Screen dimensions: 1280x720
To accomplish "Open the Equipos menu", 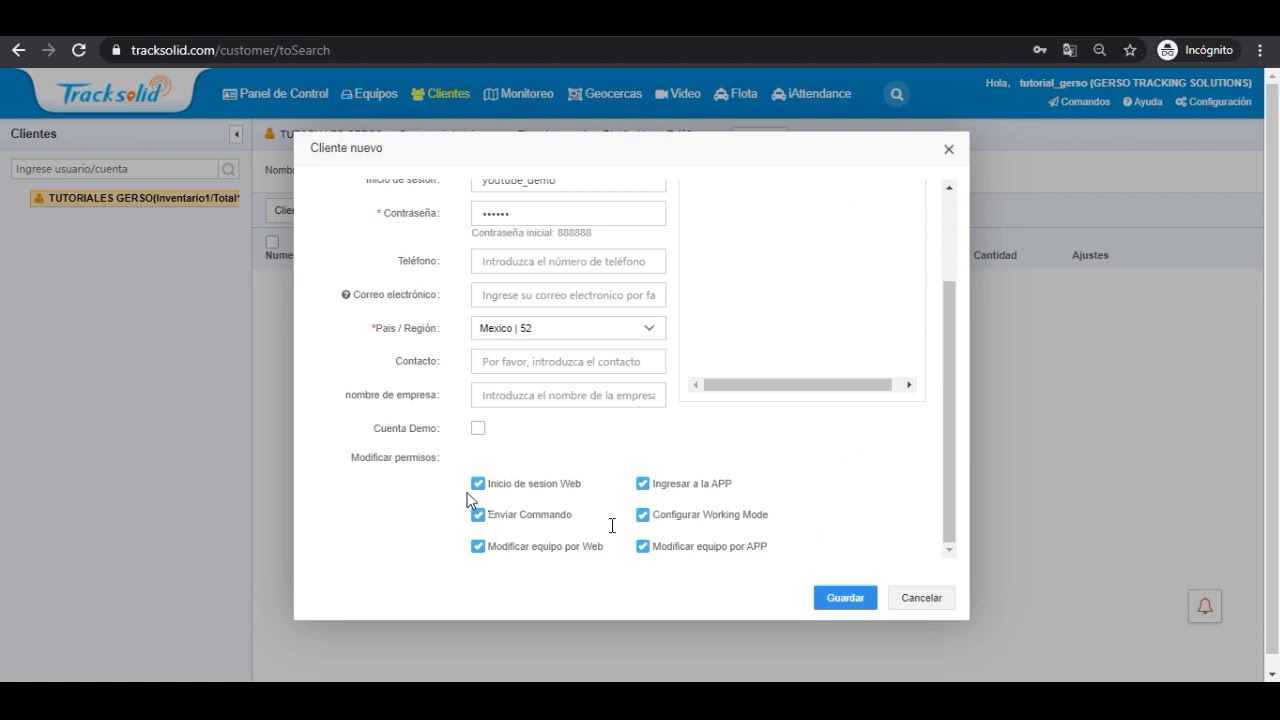I will click(x=369, y=94).
